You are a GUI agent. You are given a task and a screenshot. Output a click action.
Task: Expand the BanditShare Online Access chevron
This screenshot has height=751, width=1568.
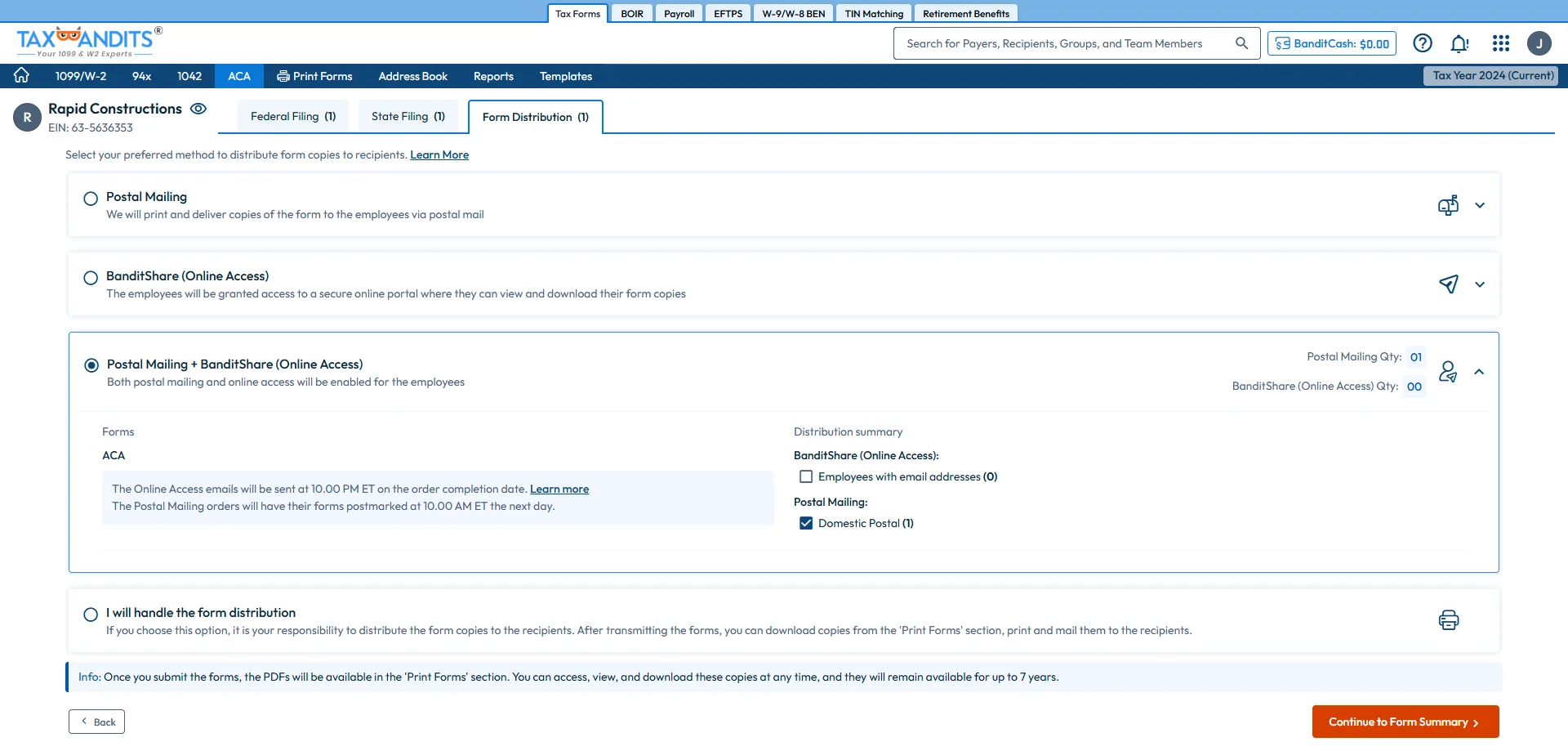pos(1480,284)
